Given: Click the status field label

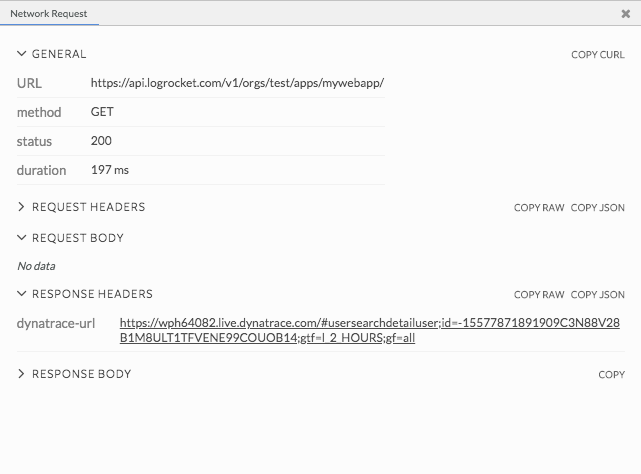Looking at the screenshot, I should coord(34,142).
